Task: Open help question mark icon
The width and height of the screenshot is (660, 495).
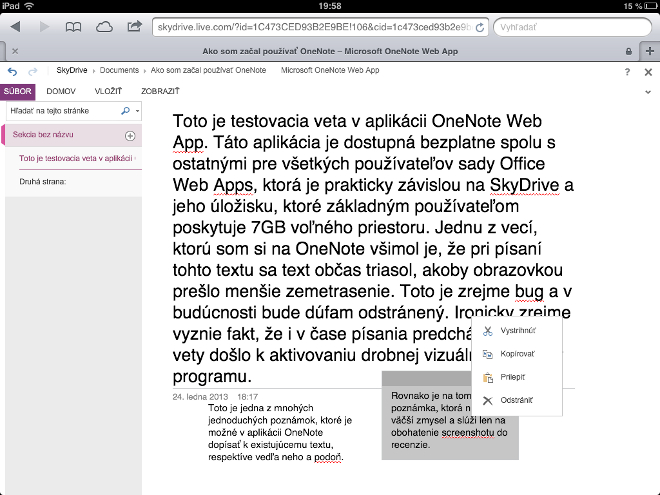Action: [x=627, y=72]
